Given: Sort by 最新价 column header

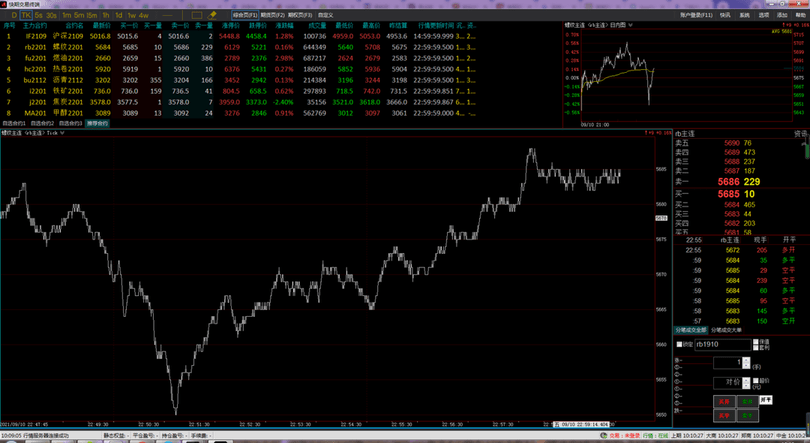Looking at the screenshot, I should (x=101, y=25).
